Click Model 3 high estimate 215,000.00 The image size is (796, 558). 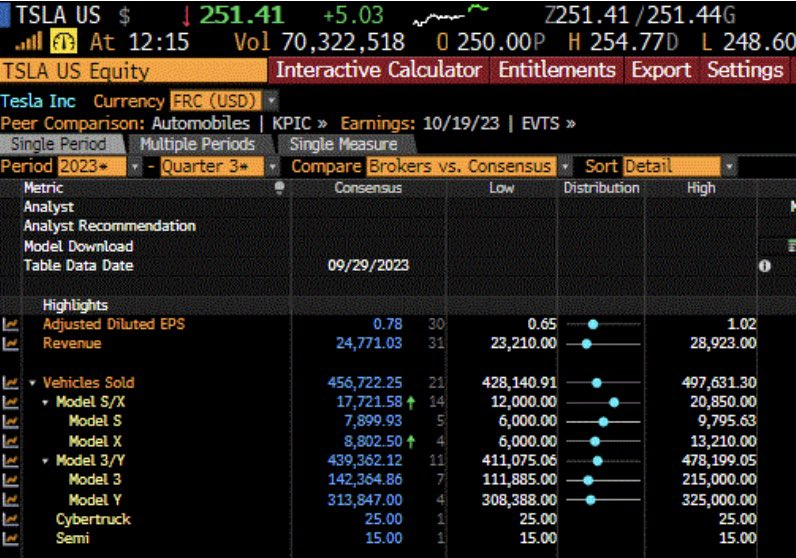pyautogui.click(x=719, y=480)
